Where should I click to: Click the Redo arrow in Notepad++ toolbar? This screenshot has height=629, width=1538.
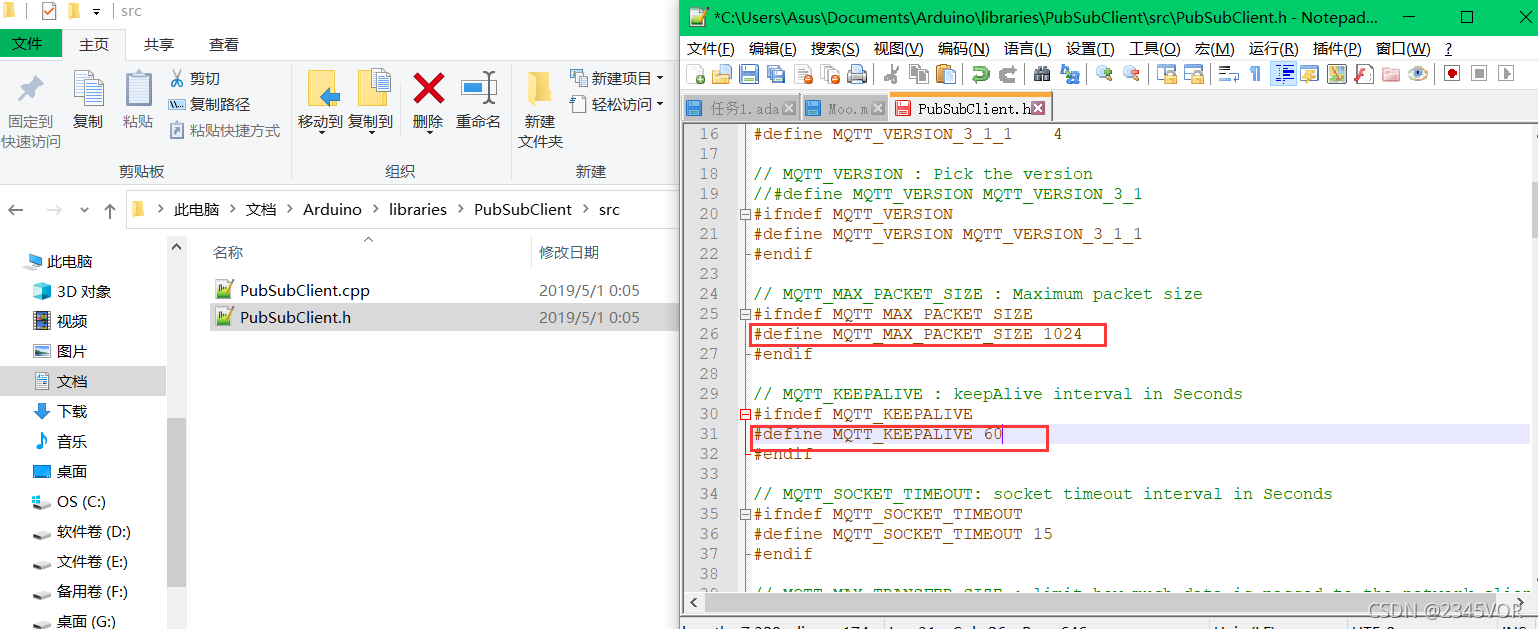(1008, 74)
